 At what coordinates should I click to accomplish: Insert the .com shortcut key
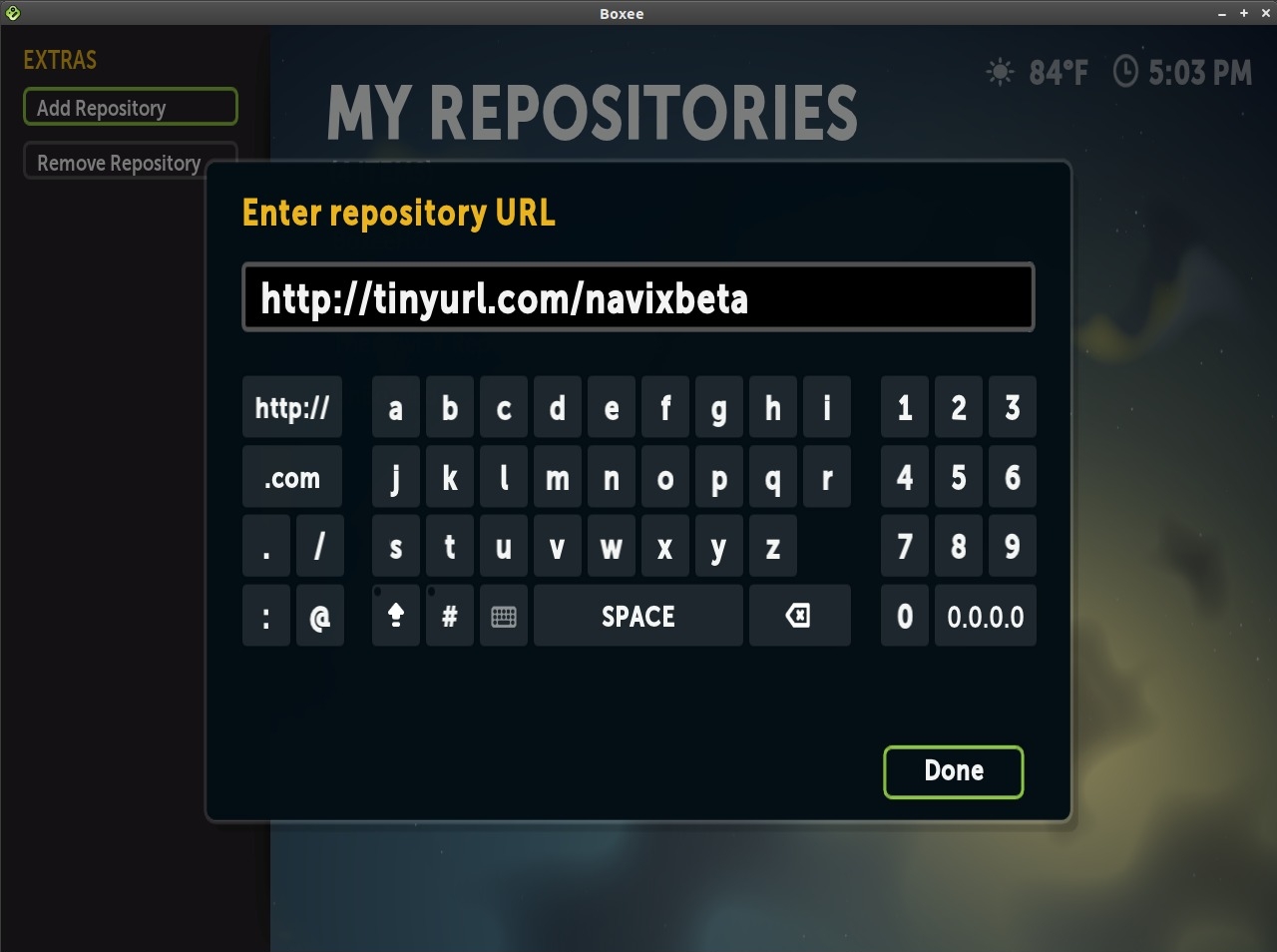pos(292,477)
